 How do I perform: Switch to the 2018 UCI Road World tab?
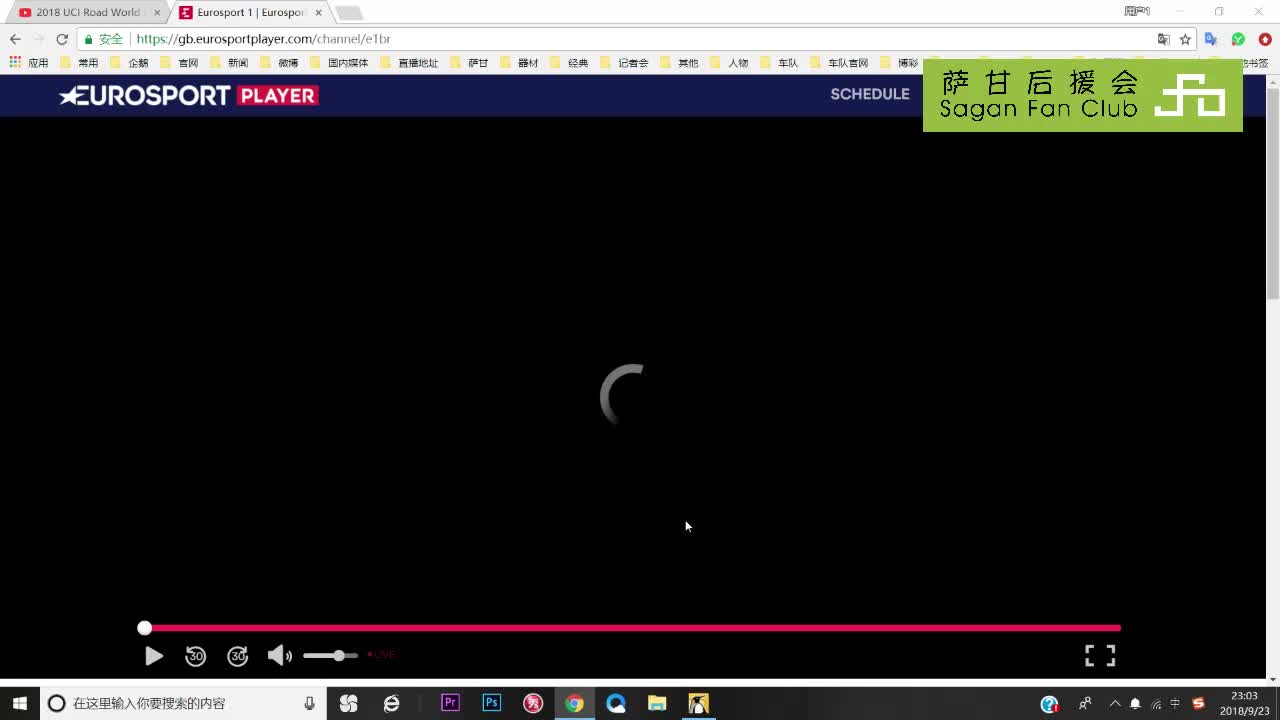pos(88,13)
